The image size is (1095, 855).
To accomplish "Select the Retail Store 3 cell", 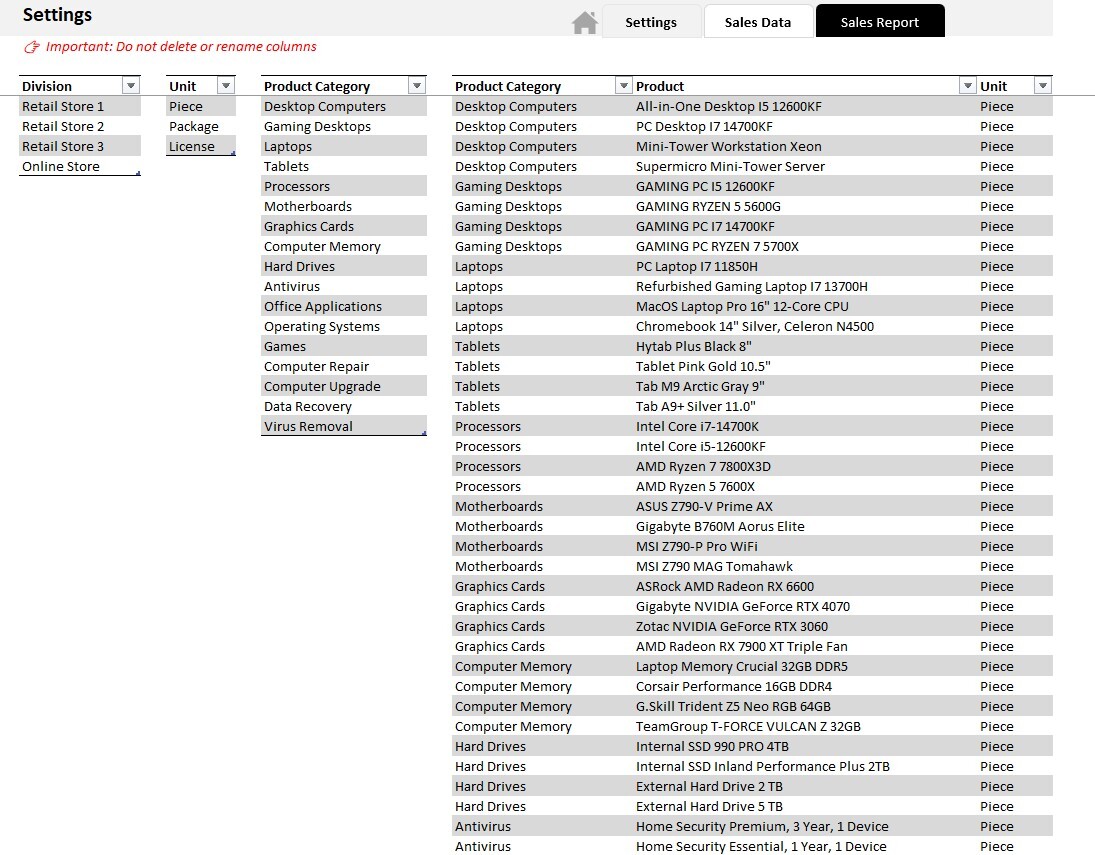I will [x=80, y=147].
